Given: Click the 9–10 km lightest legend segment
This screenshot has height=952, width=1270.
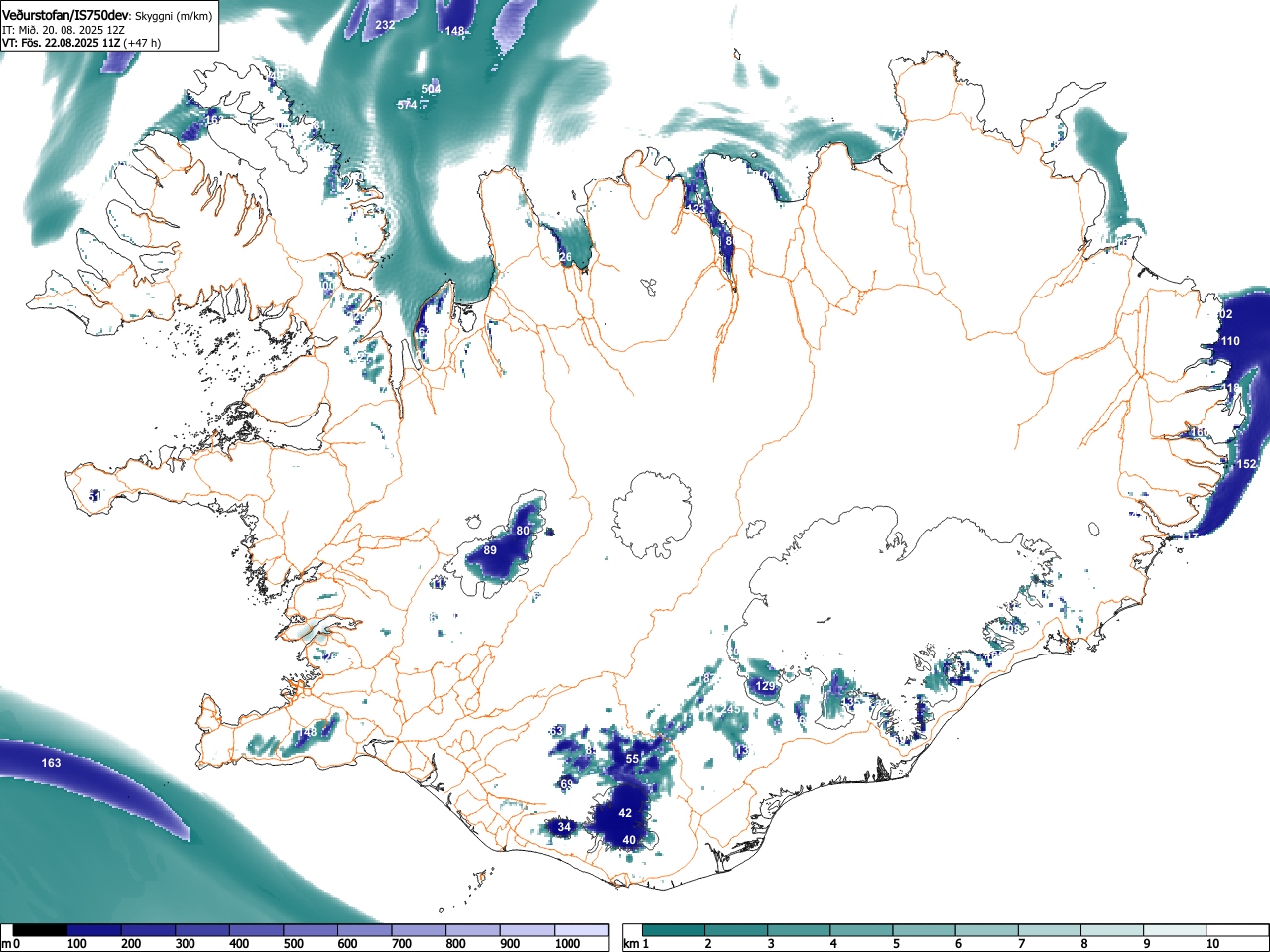Looking at the screenshot, I should pyautogui.click(x=1176, y=930).
